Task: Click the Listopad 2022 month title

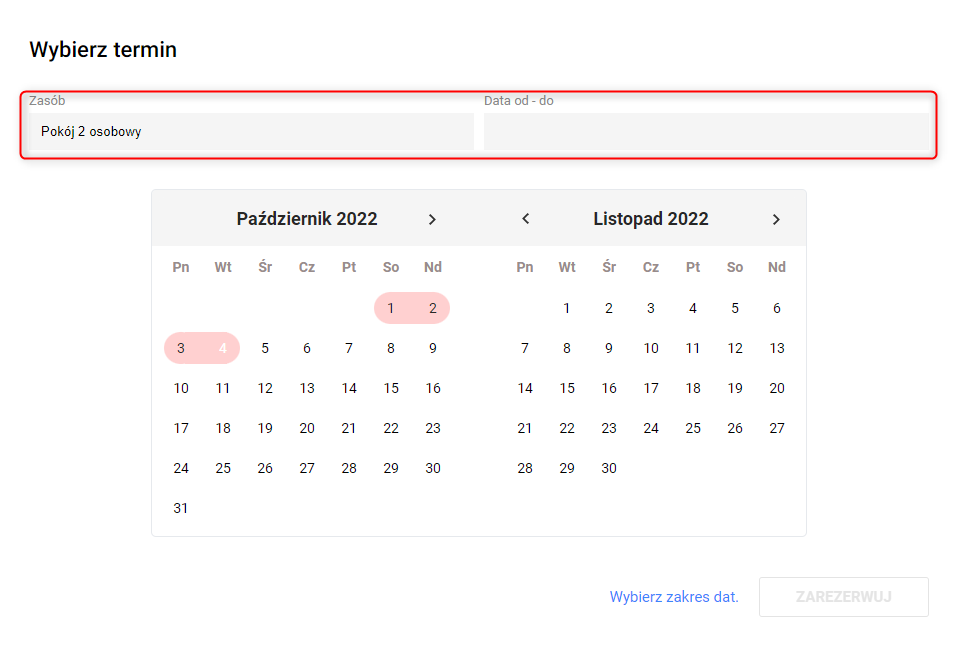Action: [x=651, y=219]
